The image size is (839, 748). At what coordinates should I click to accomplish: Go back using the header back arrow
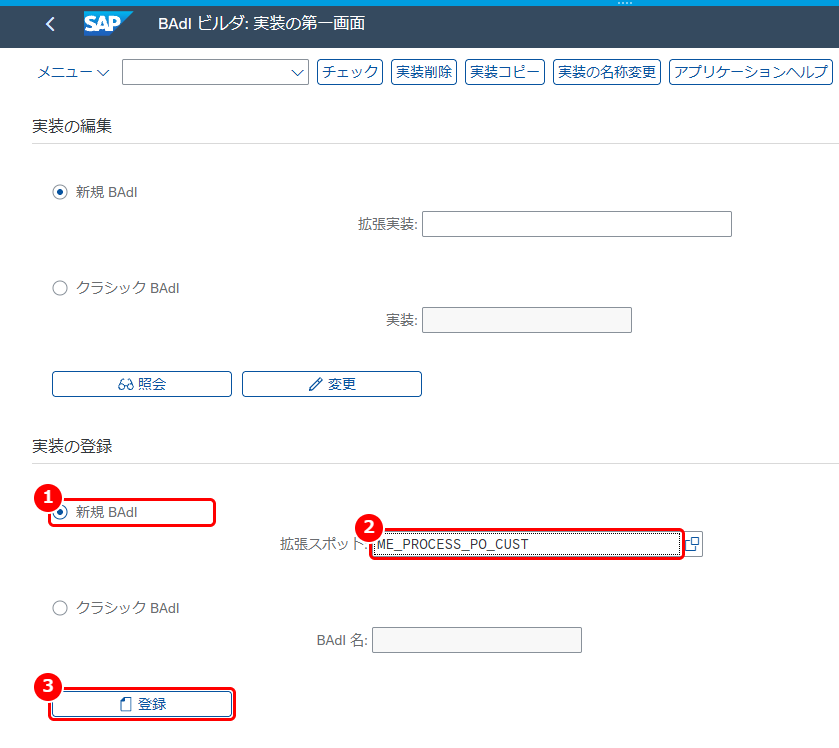[x=50, y=24]
